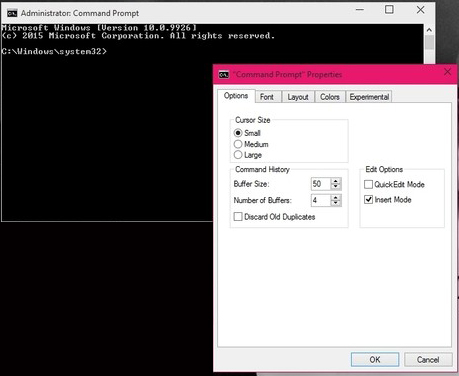This screenshot has height=376, width=459.
Task: Click scroll up arrow in Command Prompt window
Action: point(429,30)
